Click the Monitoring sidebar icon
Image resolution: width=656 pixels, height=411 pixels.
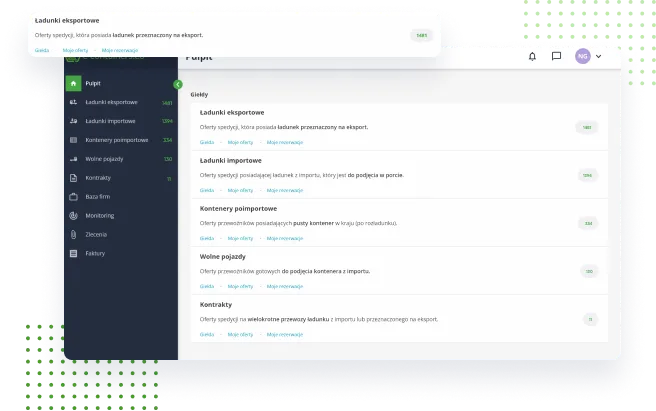(73, 215)
